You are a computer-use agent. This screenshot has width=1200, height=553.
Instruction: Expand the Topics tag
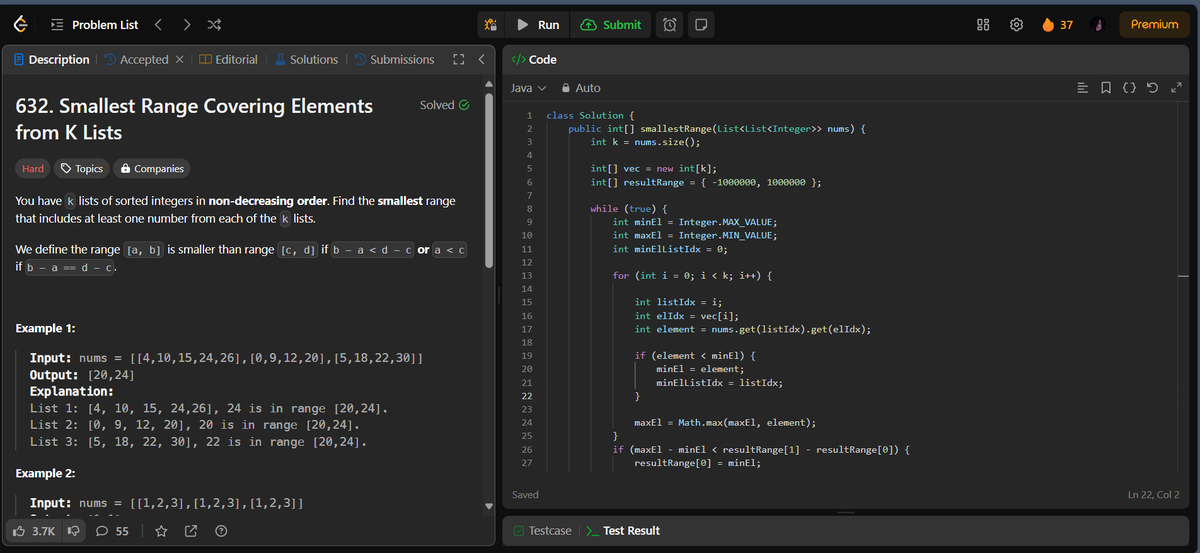pyautogui.click(x=82, y=169)
